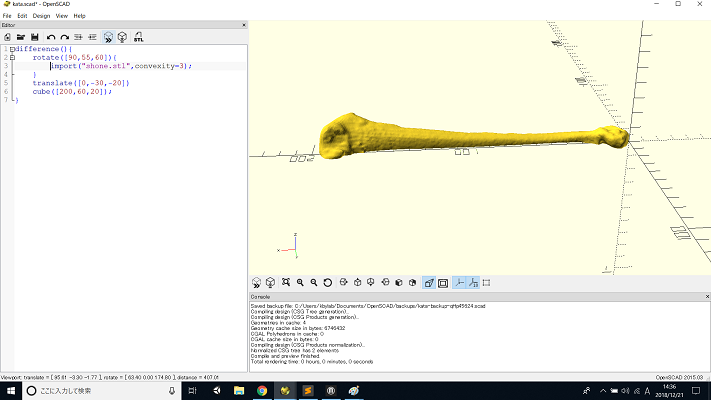Click the Preview icon in editor toolbar
The height and width of the screenshot is (400, 711).
(x=108, y=37)
